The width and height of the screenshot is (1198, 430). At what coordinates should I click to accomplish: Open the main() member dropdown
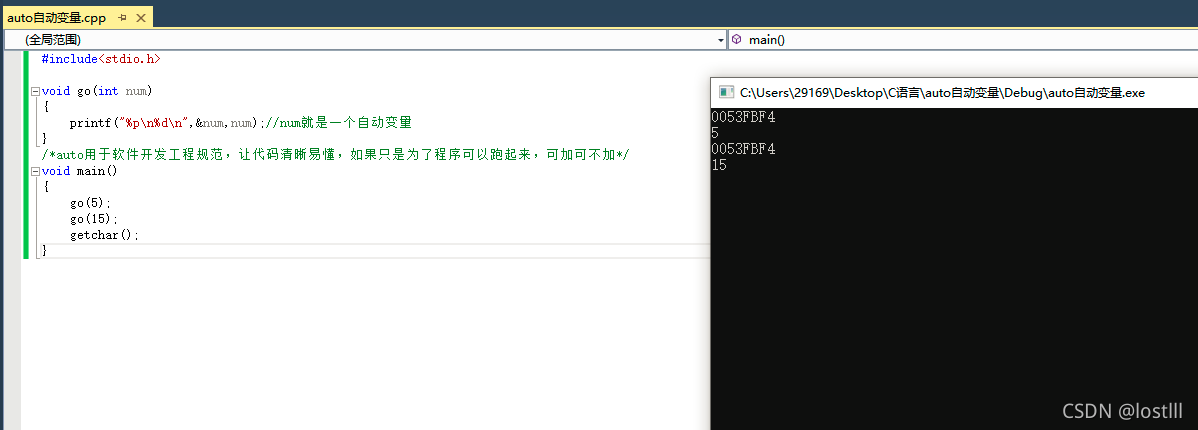point(963,40)
